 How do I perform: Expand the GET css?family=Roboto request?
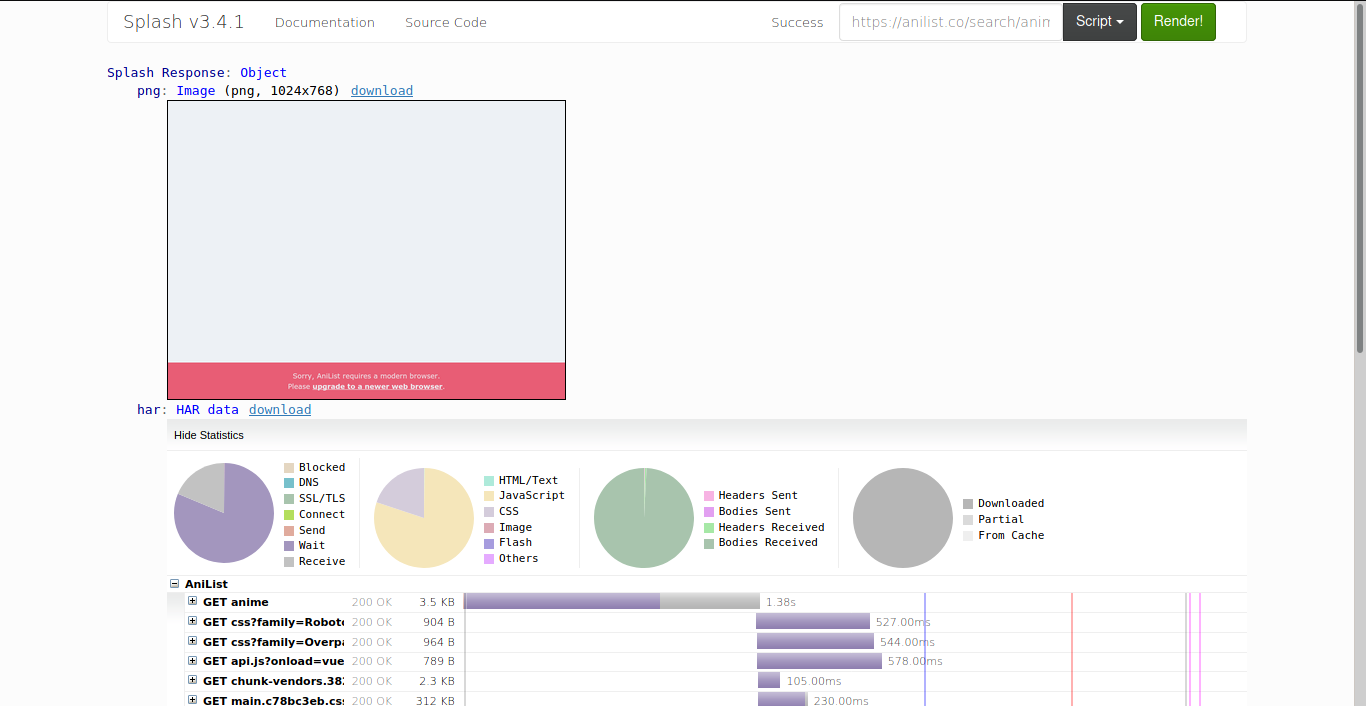pos(193,621)
